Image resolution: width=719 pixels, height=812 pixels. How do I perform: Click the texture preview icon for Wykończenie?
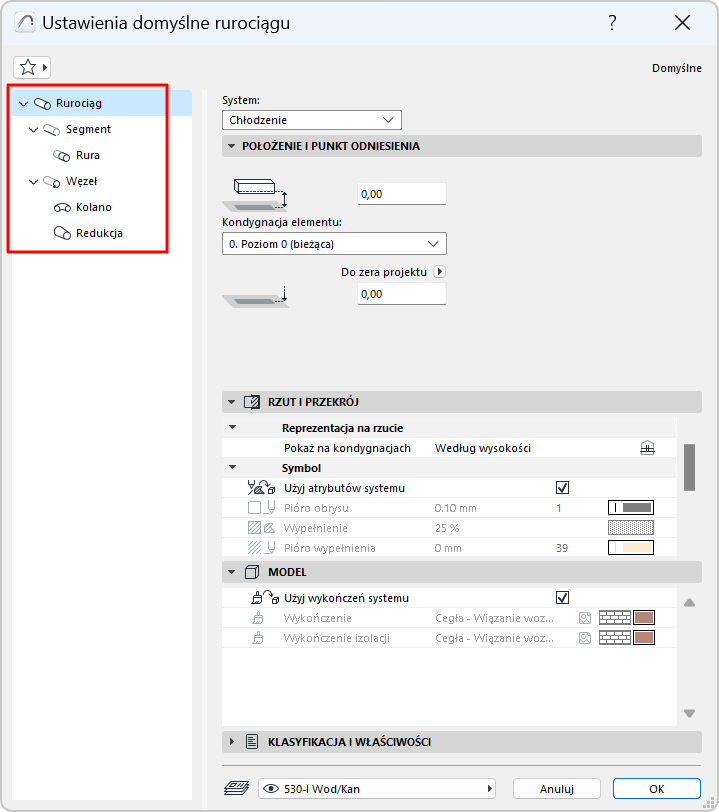(x=585, y=618)
